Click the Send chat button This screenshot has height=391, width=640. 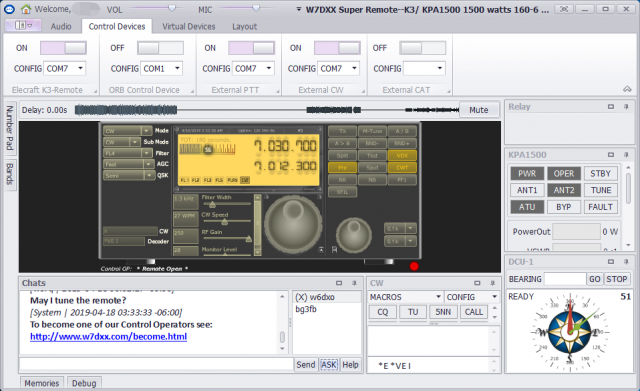(305, 364)
